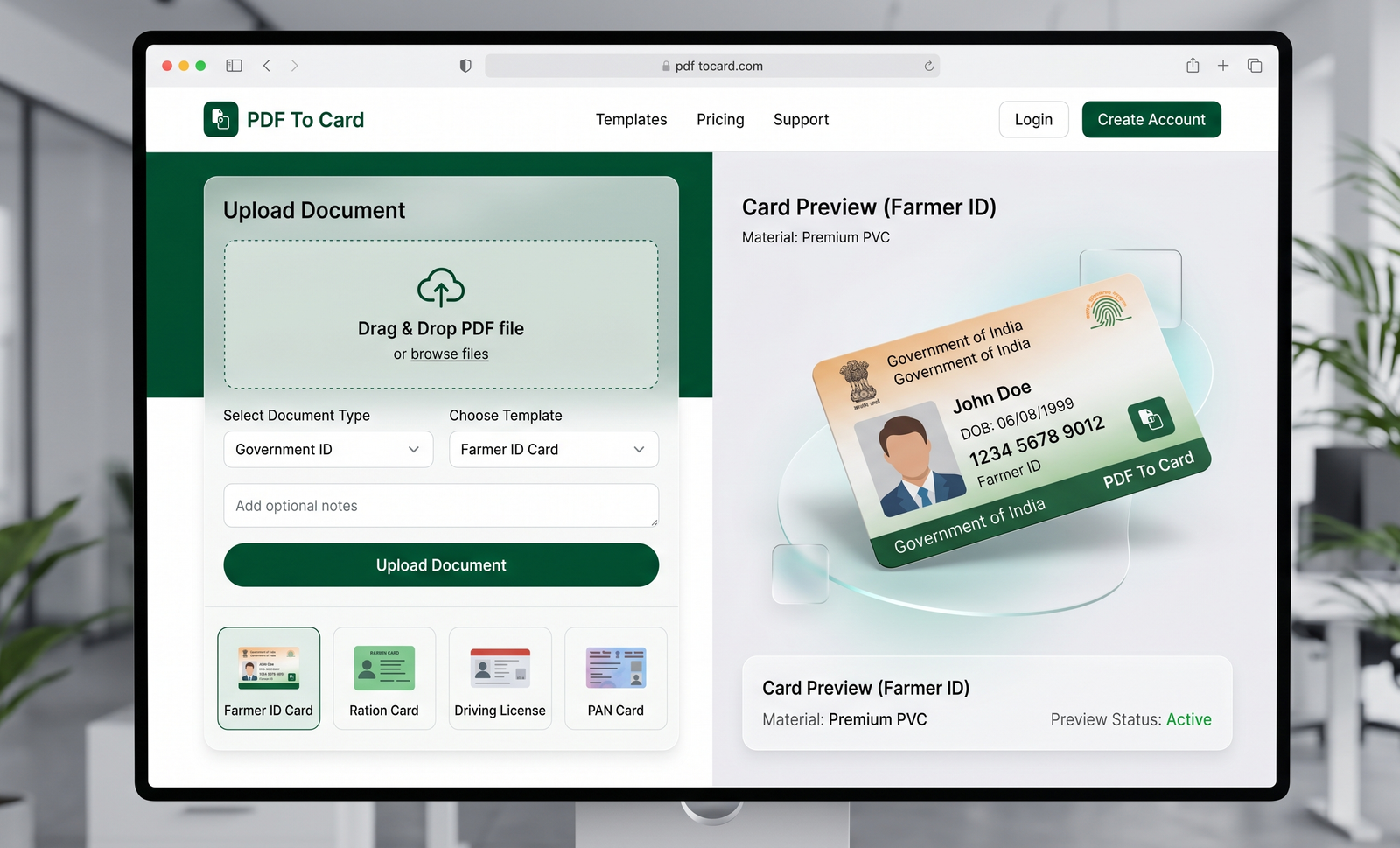The height and width of the screenshot is (848, 1400).
Task: Click the Card Preview (Farmer ID) main heading
Action: point(869,207)
